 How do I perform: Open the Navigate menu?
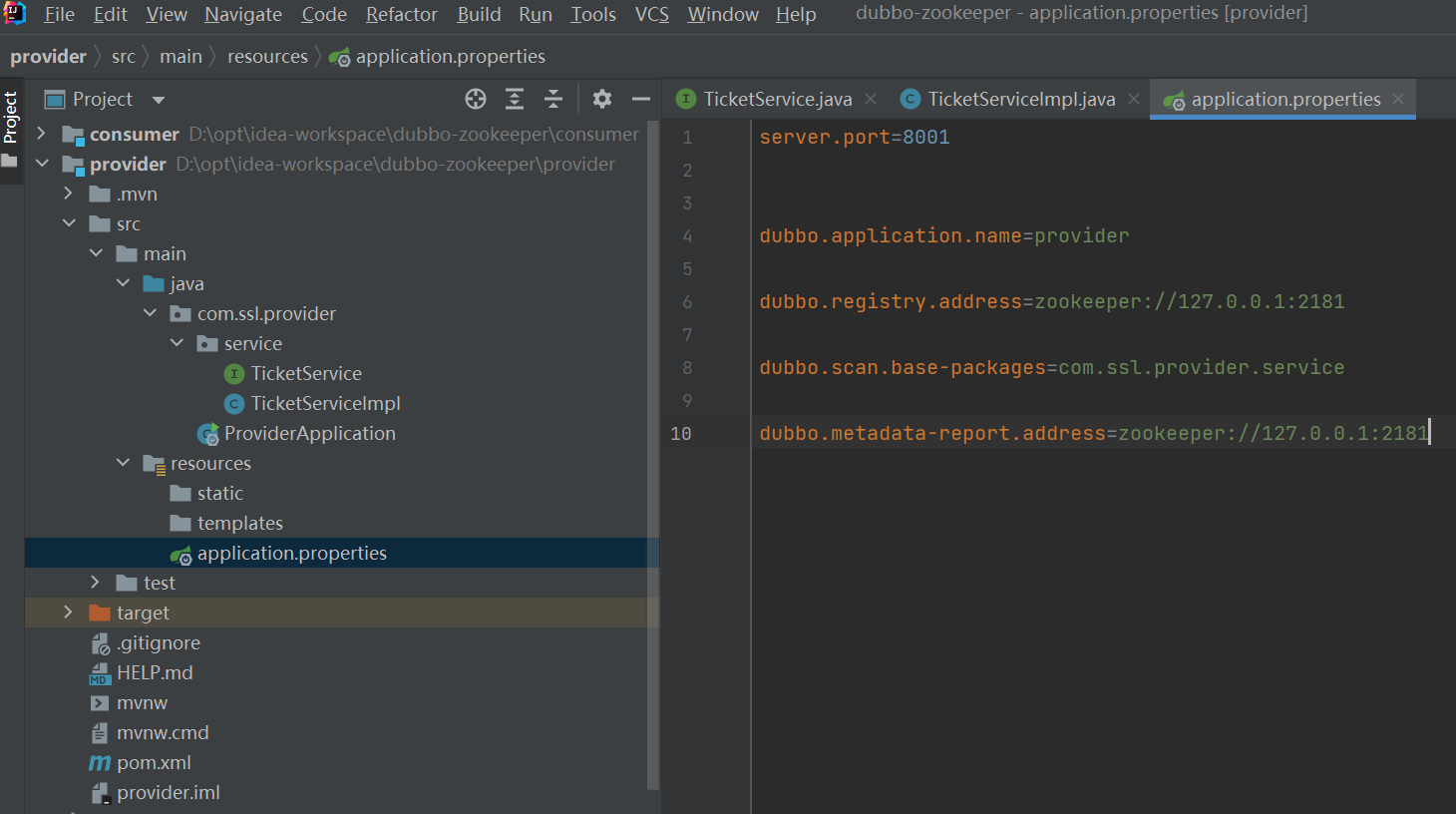243,14
